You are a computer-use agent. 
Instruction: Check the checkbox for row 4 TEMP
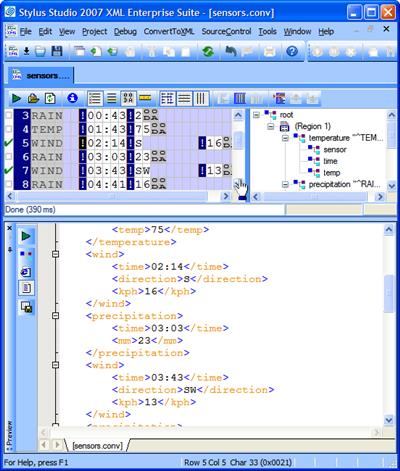coord(9,129)
